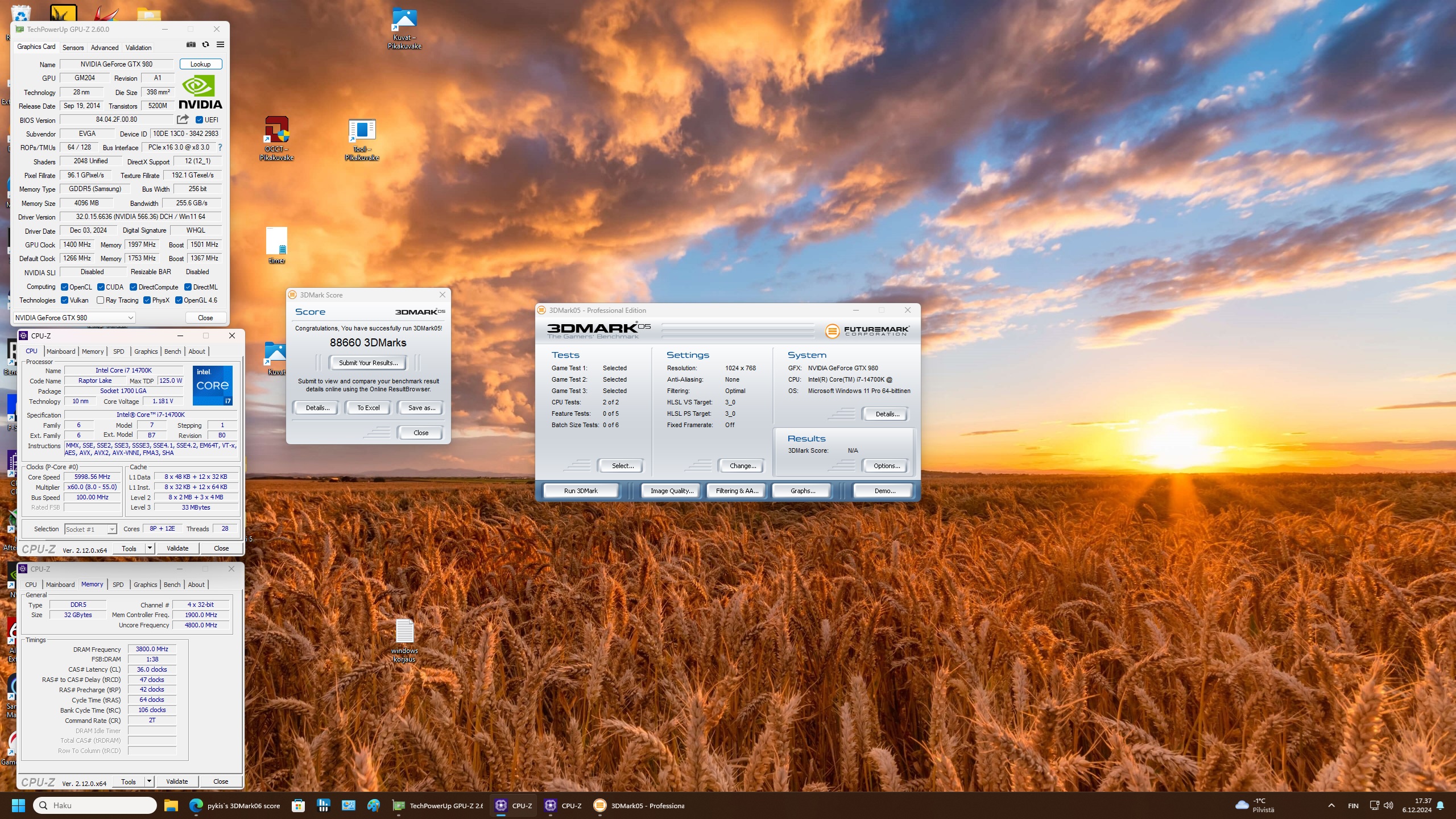Open the notification bell in the tray
This screenshot has width=1456, height=819.
1440,805
